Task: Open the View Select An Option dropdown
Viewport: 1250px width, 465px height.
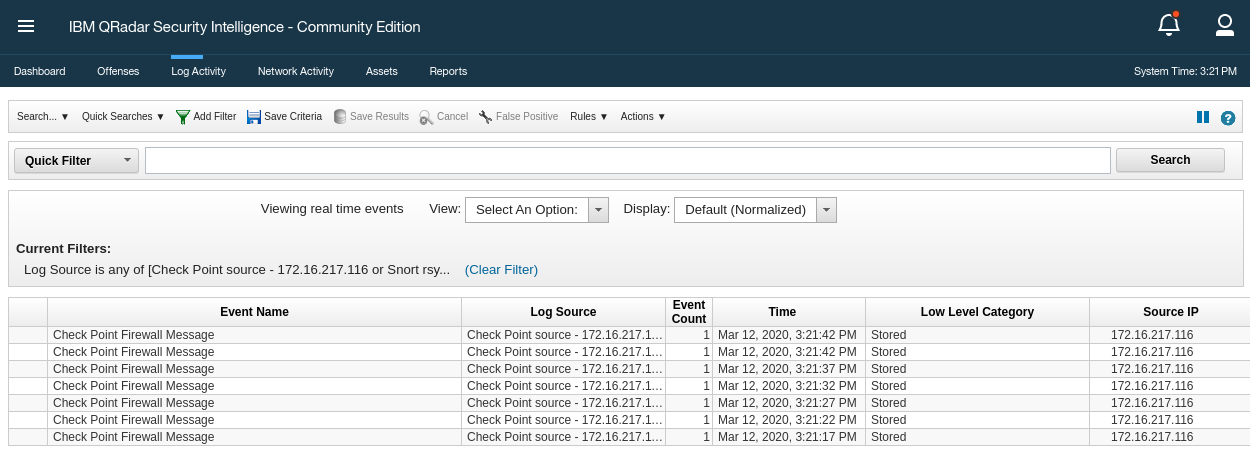Action: click(x=537, y=210)
